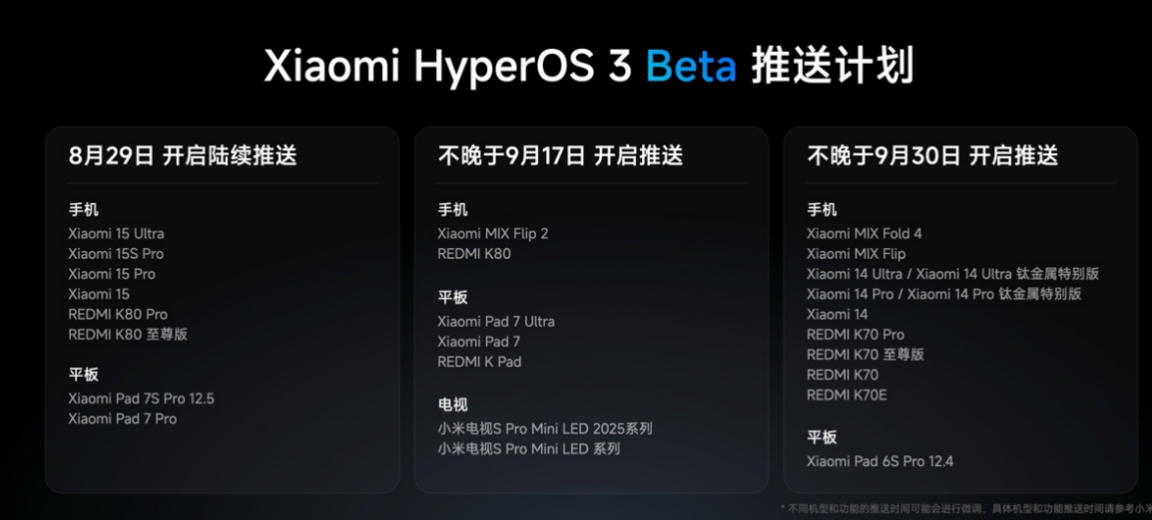Select the 不晚于9月30日 开启推送 heading
This screenshot has width=1152, height=520.
pos(933,156)
